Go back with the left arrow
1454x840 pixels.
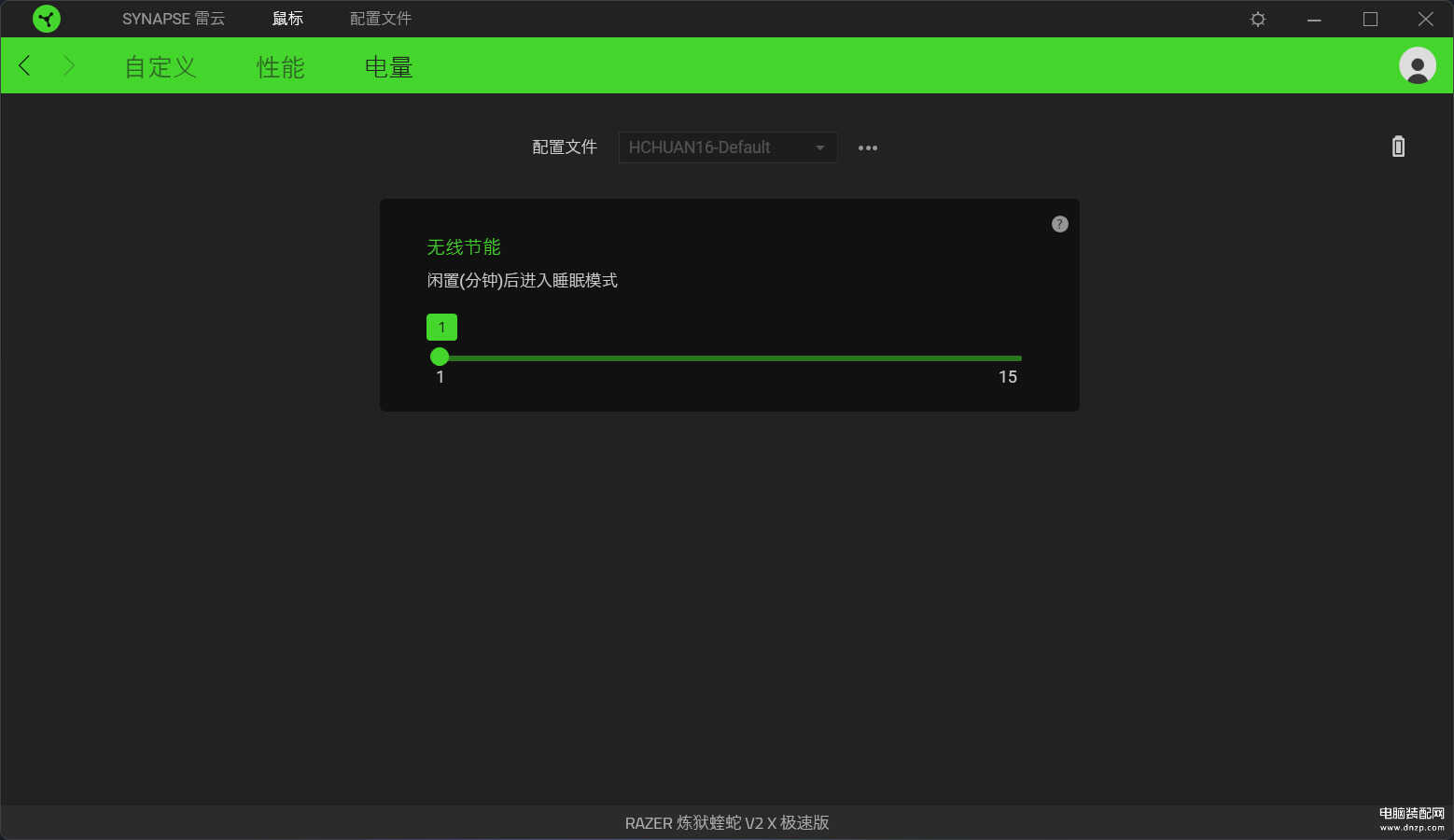(25, 65)
